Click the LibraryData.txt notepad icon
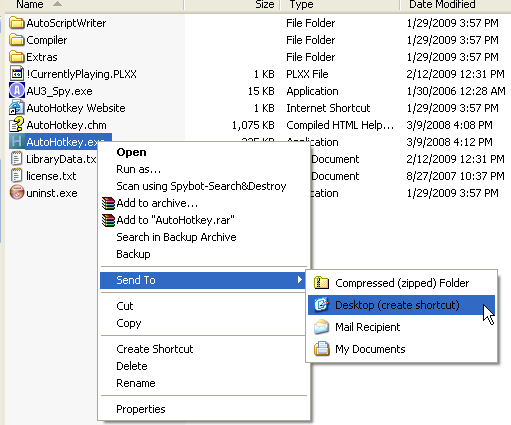511x425 pixels. click(17, 159)
